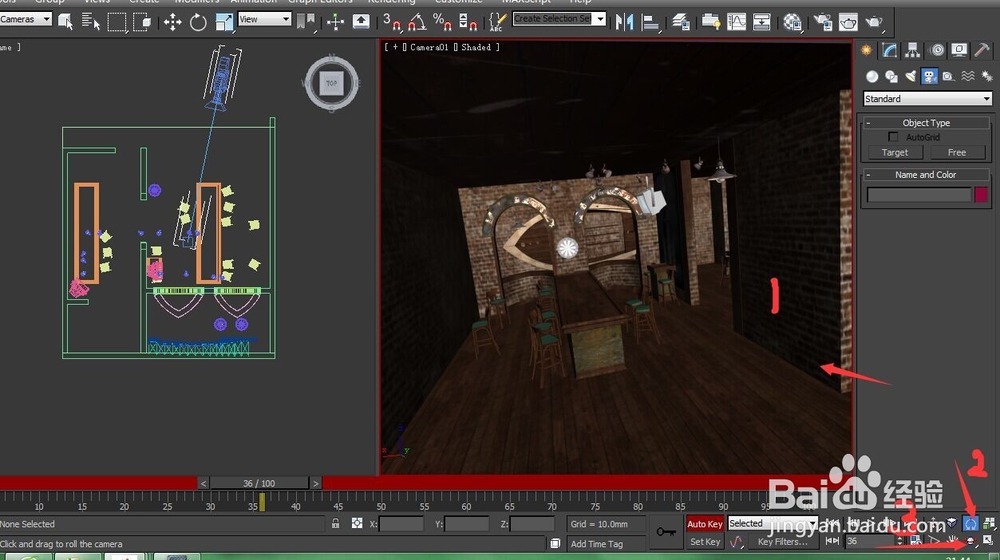Image resolution: width=1000 pixels, height=560 pixels.
Task: Click the Render Production teapot icon
Action: pyautogui.click(x=874, y=22)
